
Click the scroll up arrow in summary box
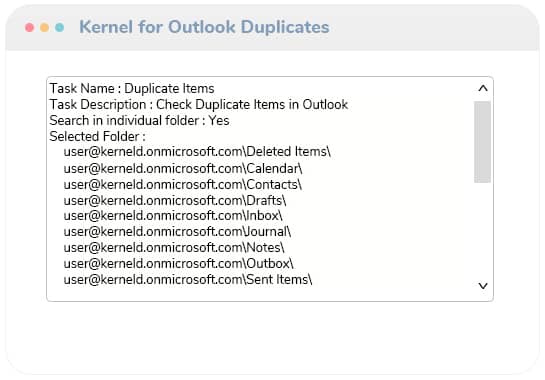[482, 88]
